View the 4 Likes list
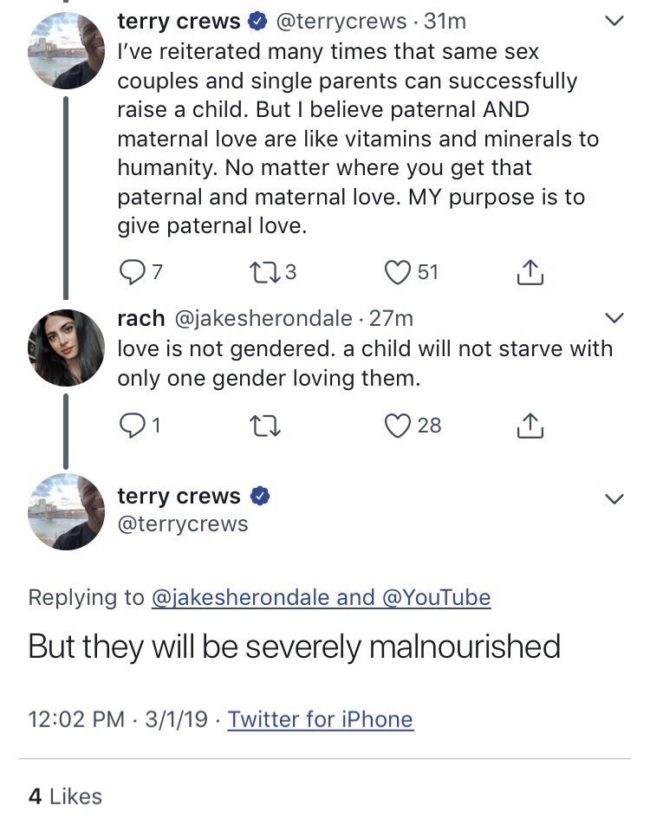 65,796
